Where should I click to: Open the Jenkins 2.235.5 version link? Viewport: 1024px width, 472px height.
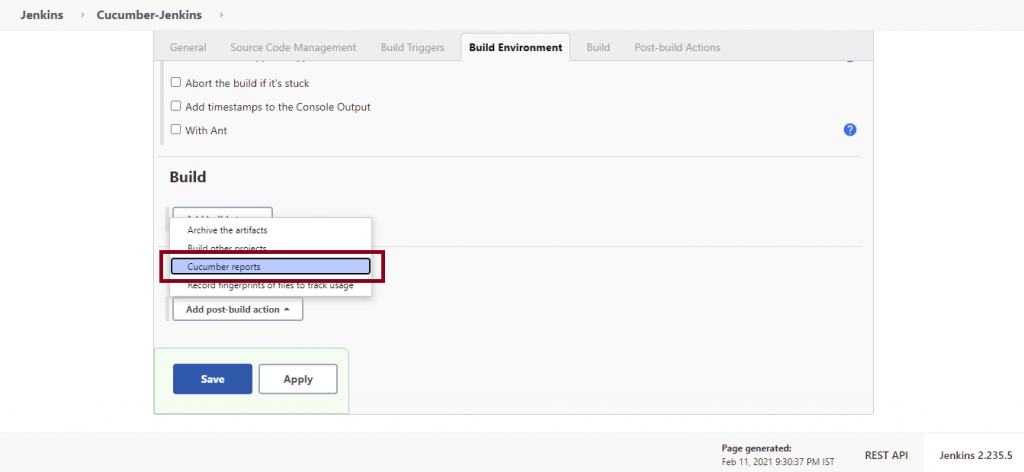coord(976,455)
